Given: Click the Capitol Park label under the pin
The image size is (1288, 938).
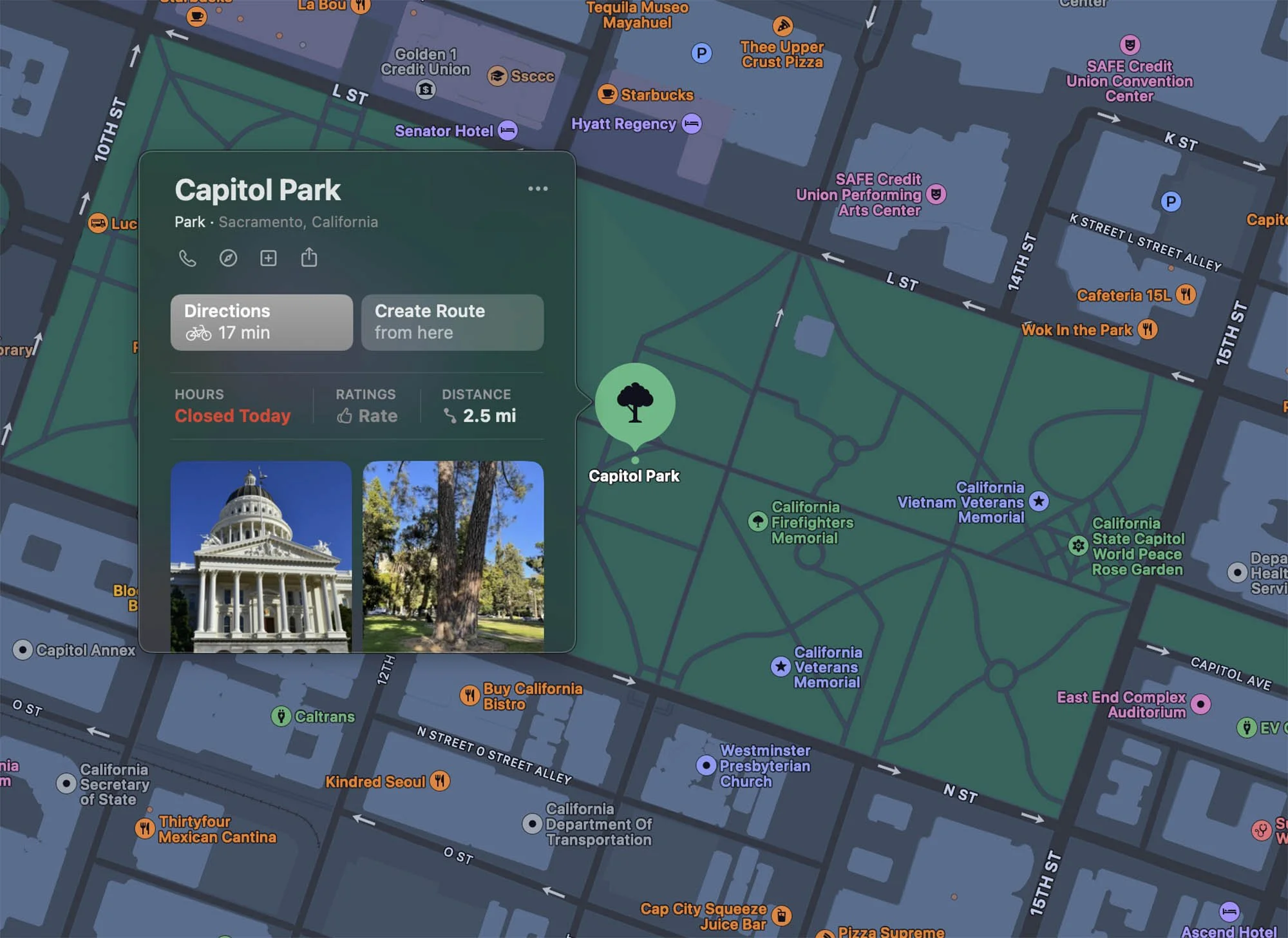Looking at the screenshot, I should pyautogui.click(x=634, y=476).
